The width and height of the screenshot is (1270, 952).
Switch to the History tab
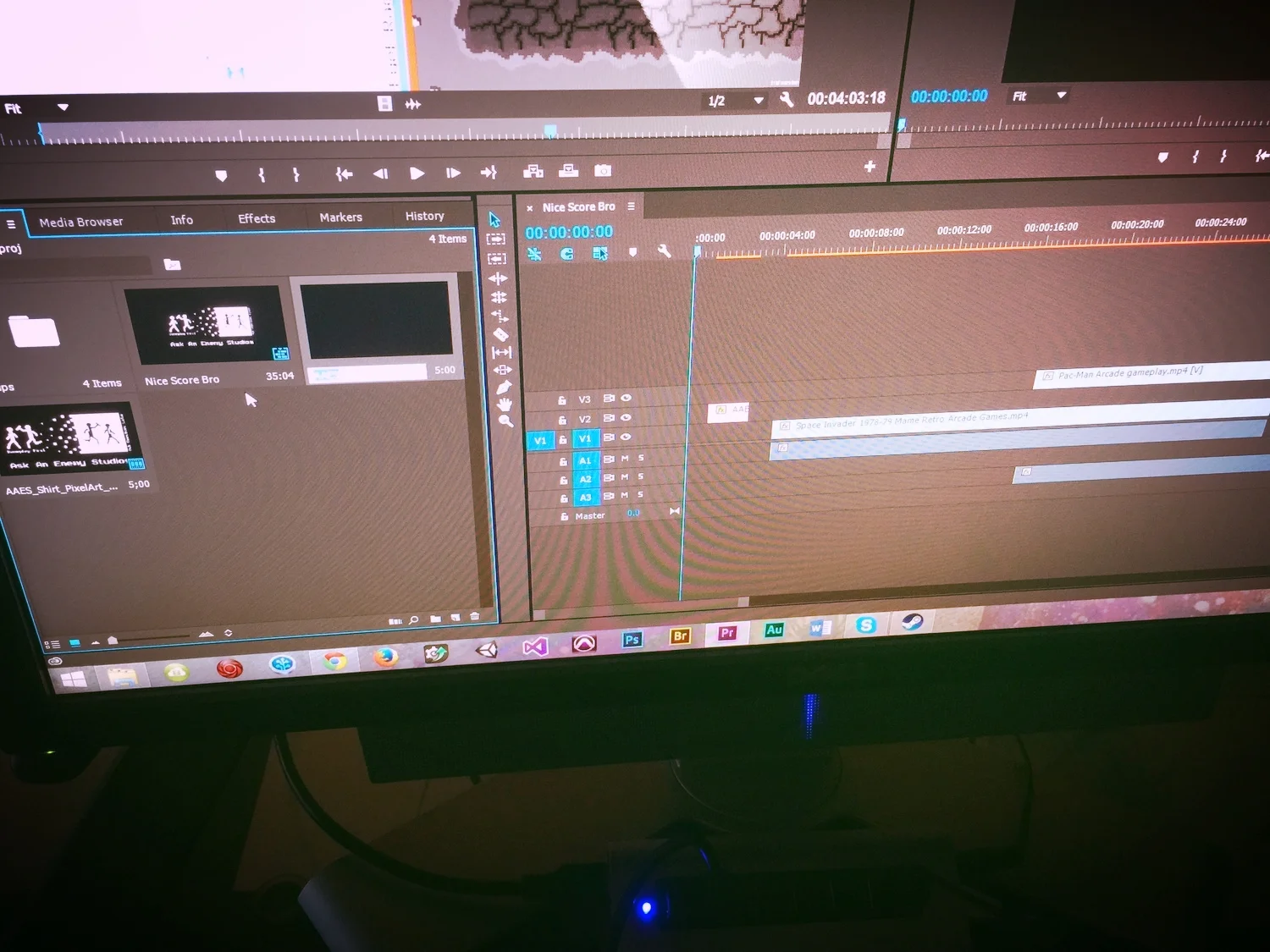(x=424, y=216)
